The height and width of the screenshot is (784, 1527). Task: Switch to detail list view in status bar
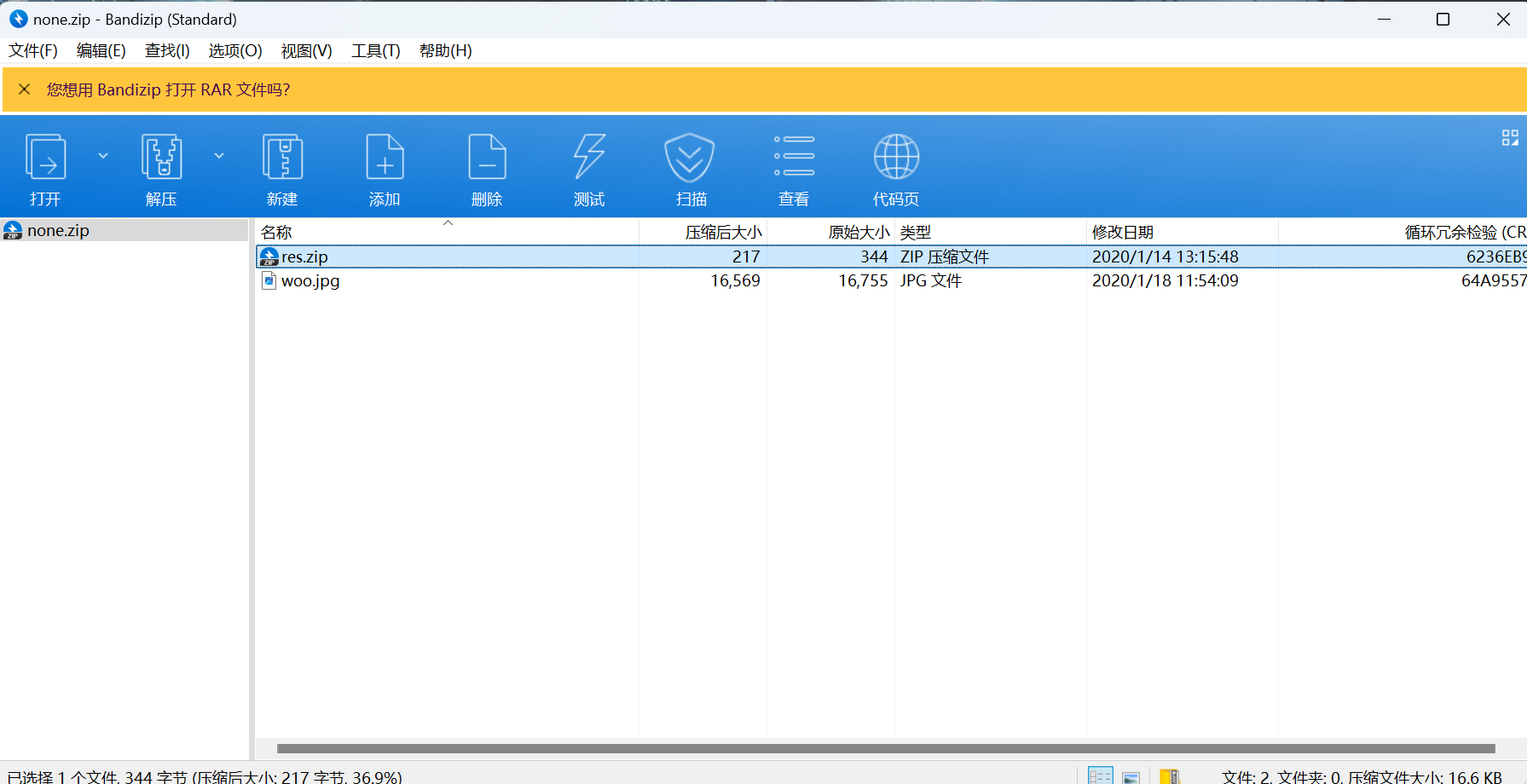pyautogui.click(x=1101, y=775)
